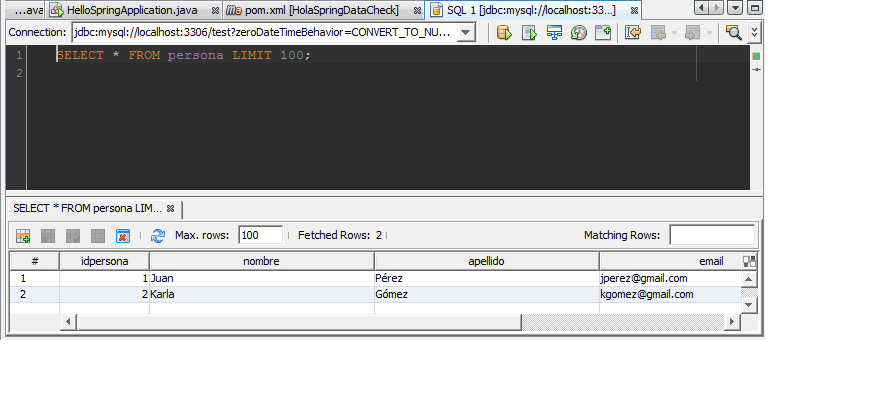Select the cell containing Karla
Image resolution: width=895 pixels, height=412 pixels.
261,294
